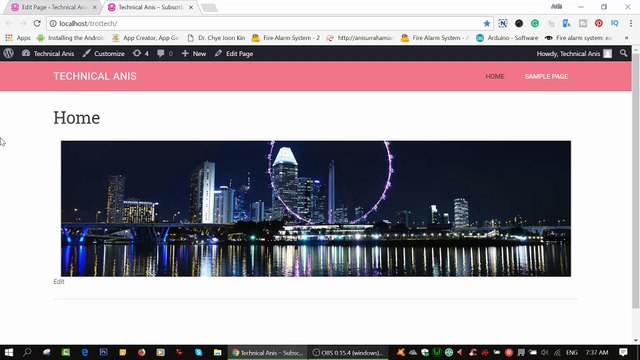Open Technical Anis dashboard link in admin bar
The height and width of the screenshot is (360, 640).
pos(48,53)
